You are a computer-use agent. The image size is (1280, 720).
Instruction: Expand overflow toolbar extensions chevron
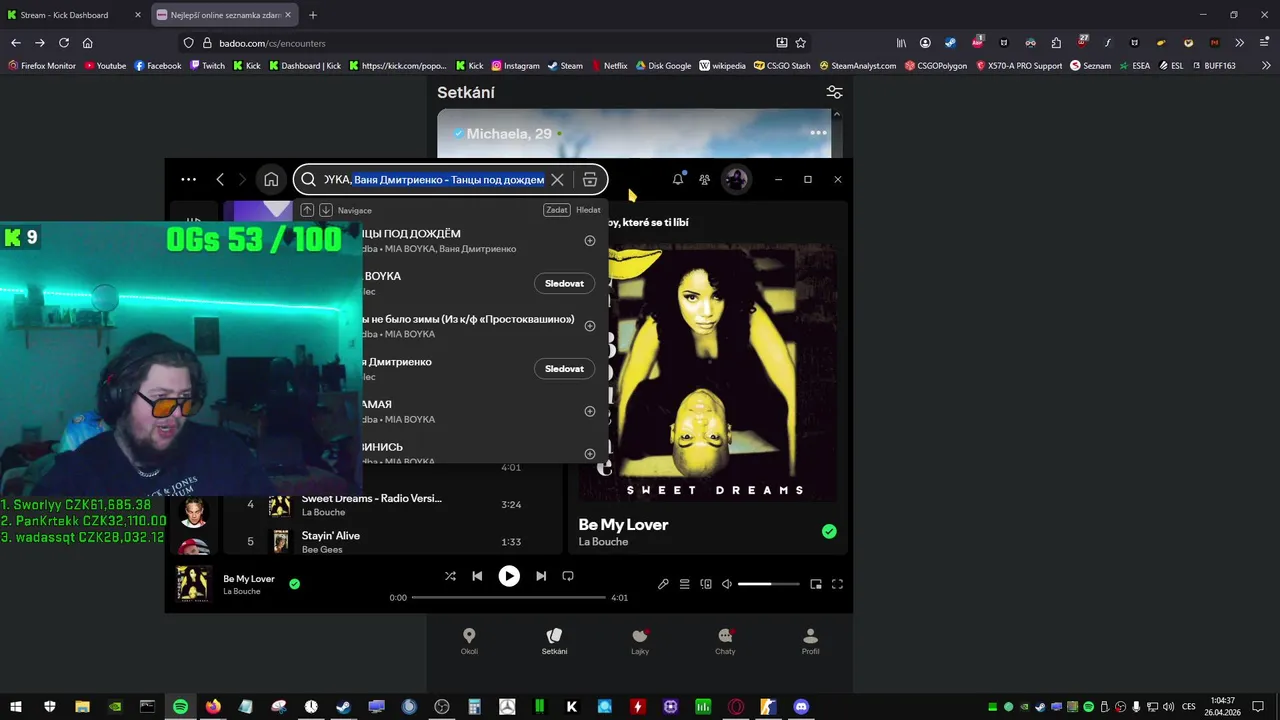point(1239,43)
